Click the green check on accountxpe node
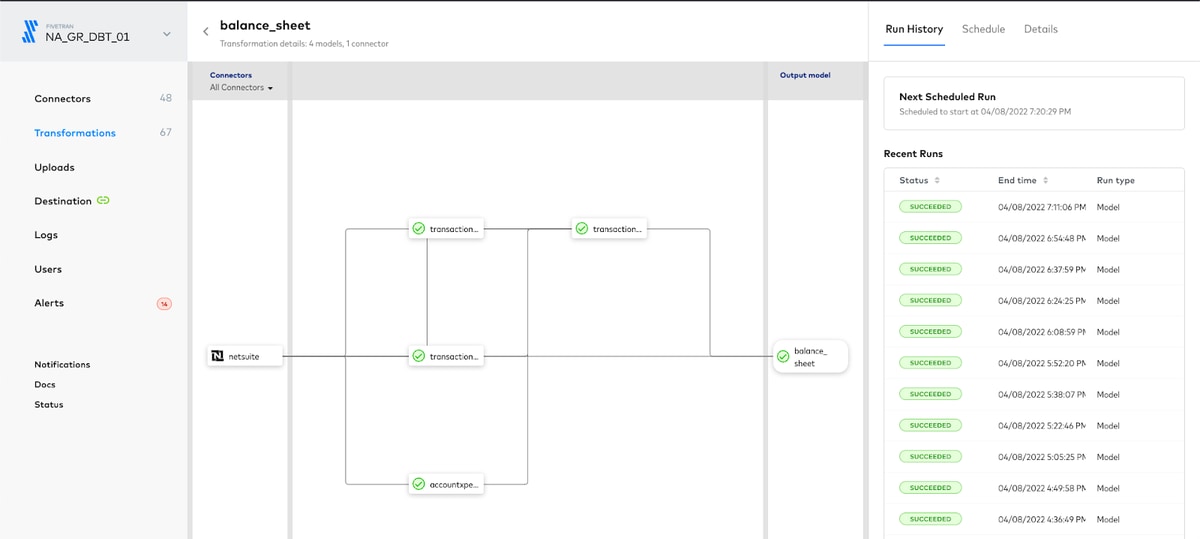 (419, 484)
